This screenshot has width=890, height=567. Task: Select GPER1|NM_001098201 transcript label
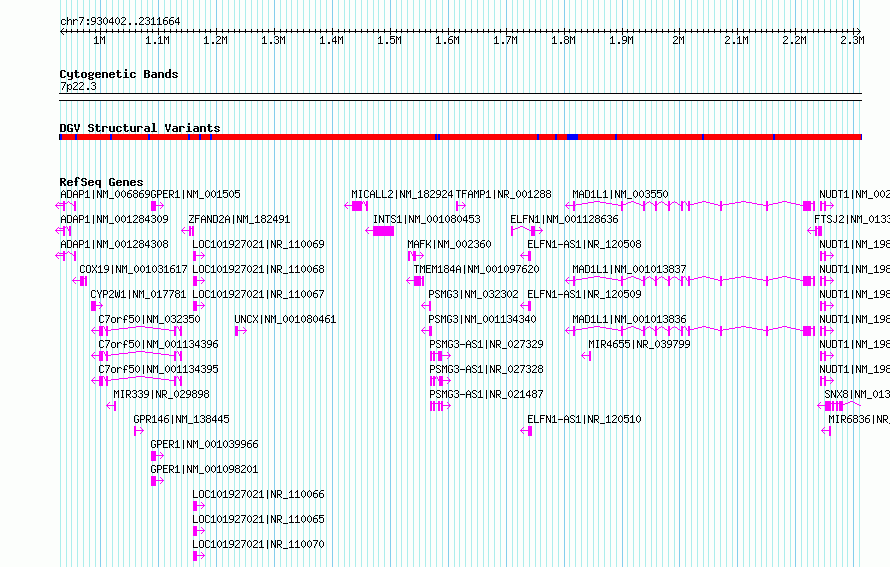click(204, 469)
